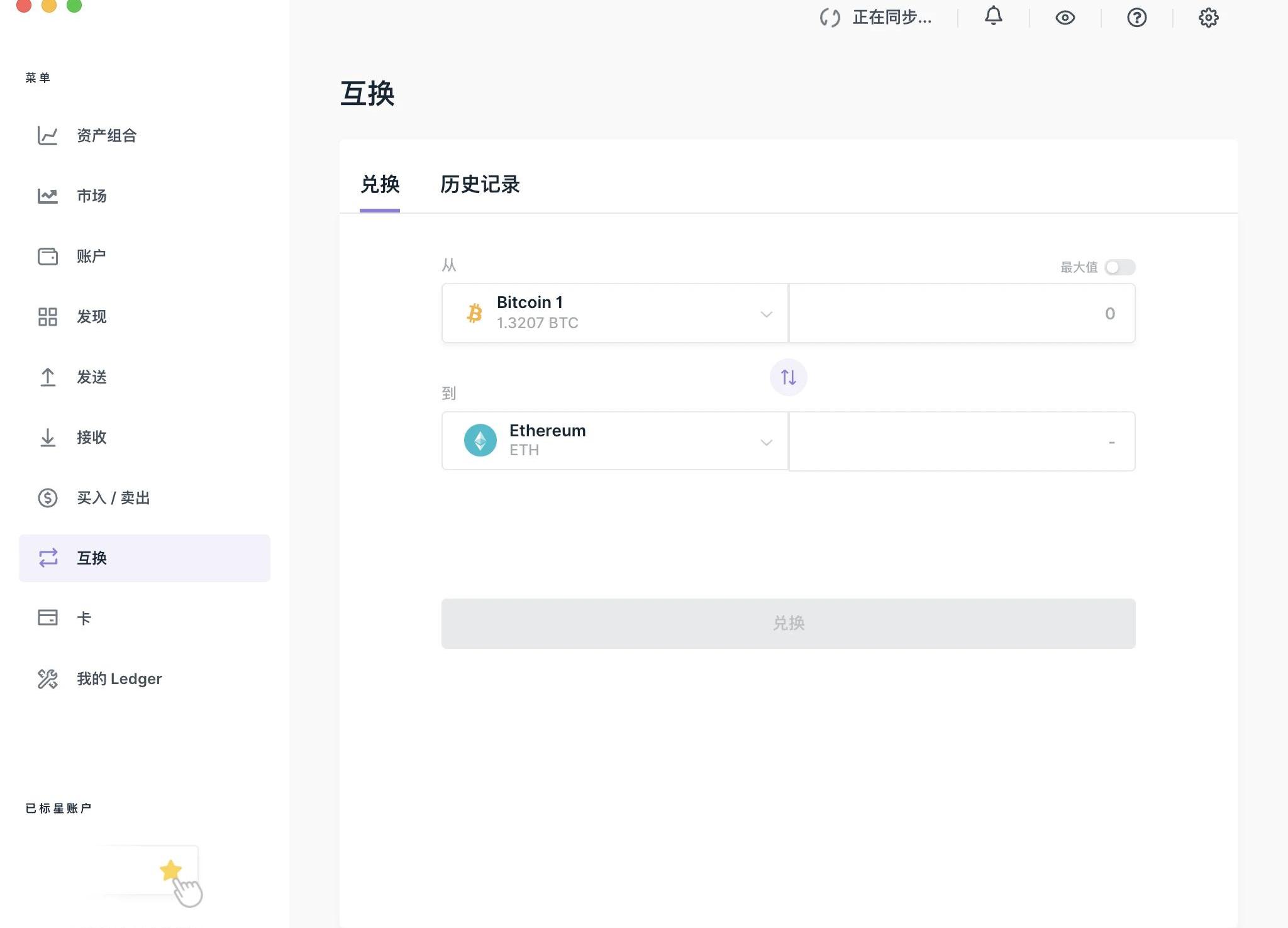Go to 市场 market page
This screenshot has height=928, width=1288.
pyautogui.click(x=92, y=196)
